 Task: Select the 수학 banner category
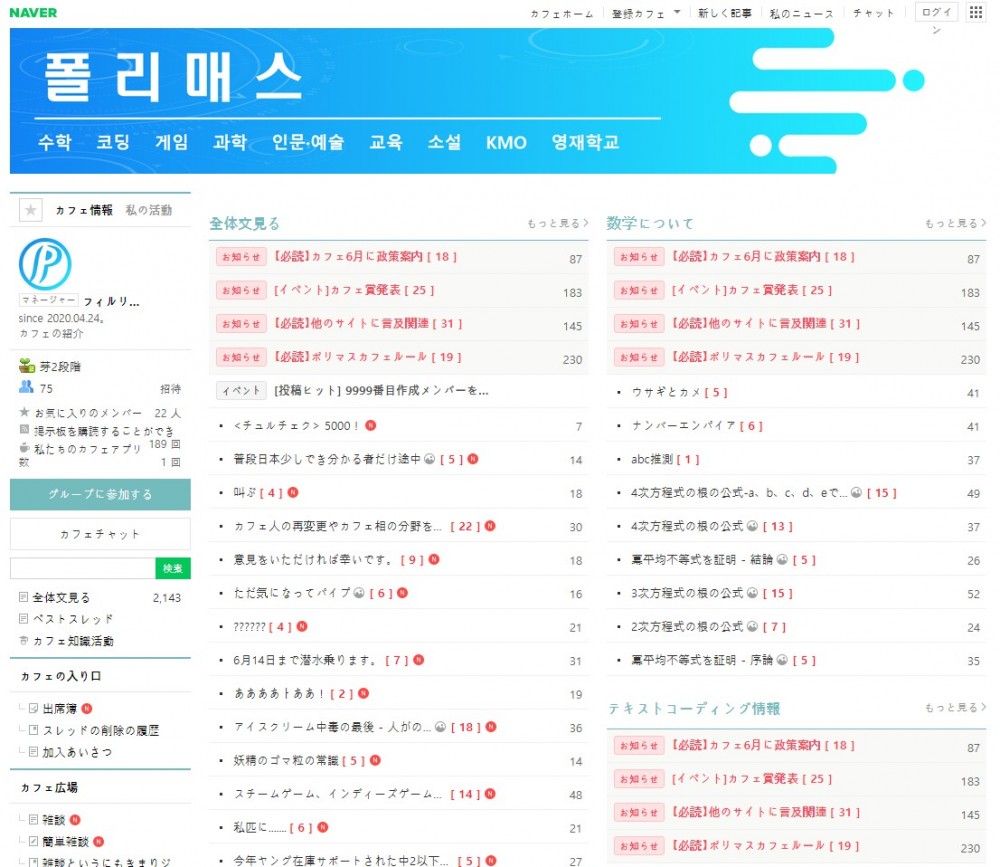[54, 142]
